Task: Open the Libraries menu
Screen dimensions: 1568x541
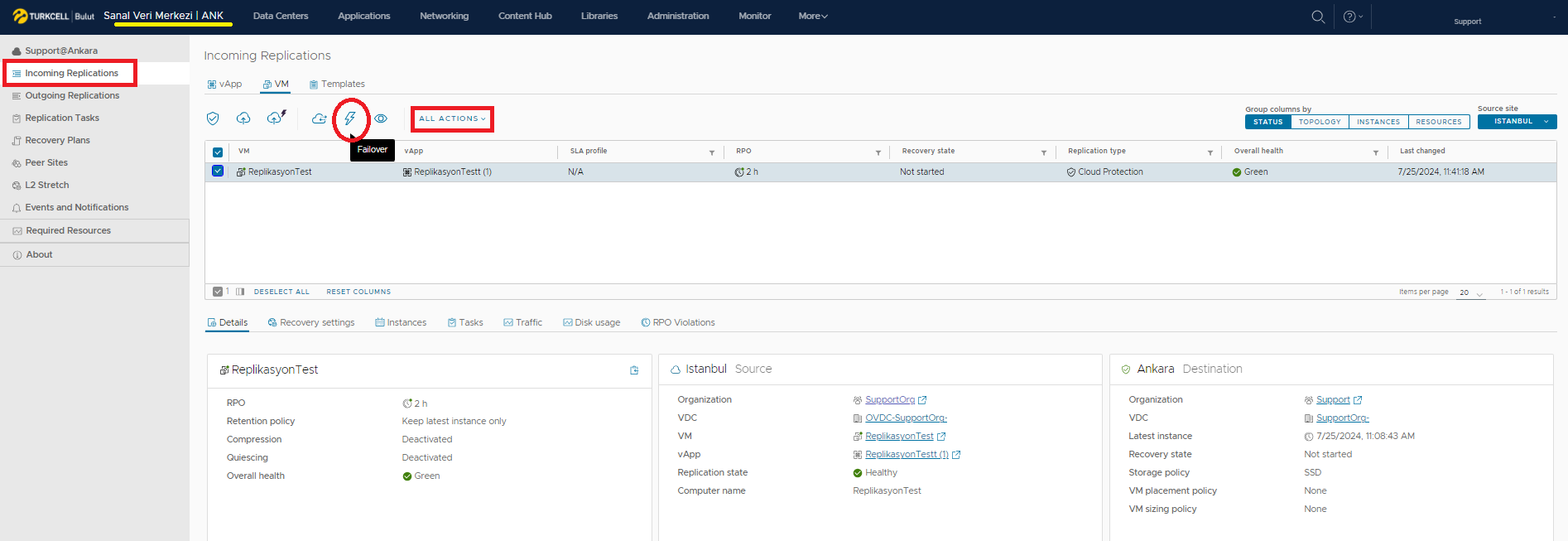Action: point(599,16)
